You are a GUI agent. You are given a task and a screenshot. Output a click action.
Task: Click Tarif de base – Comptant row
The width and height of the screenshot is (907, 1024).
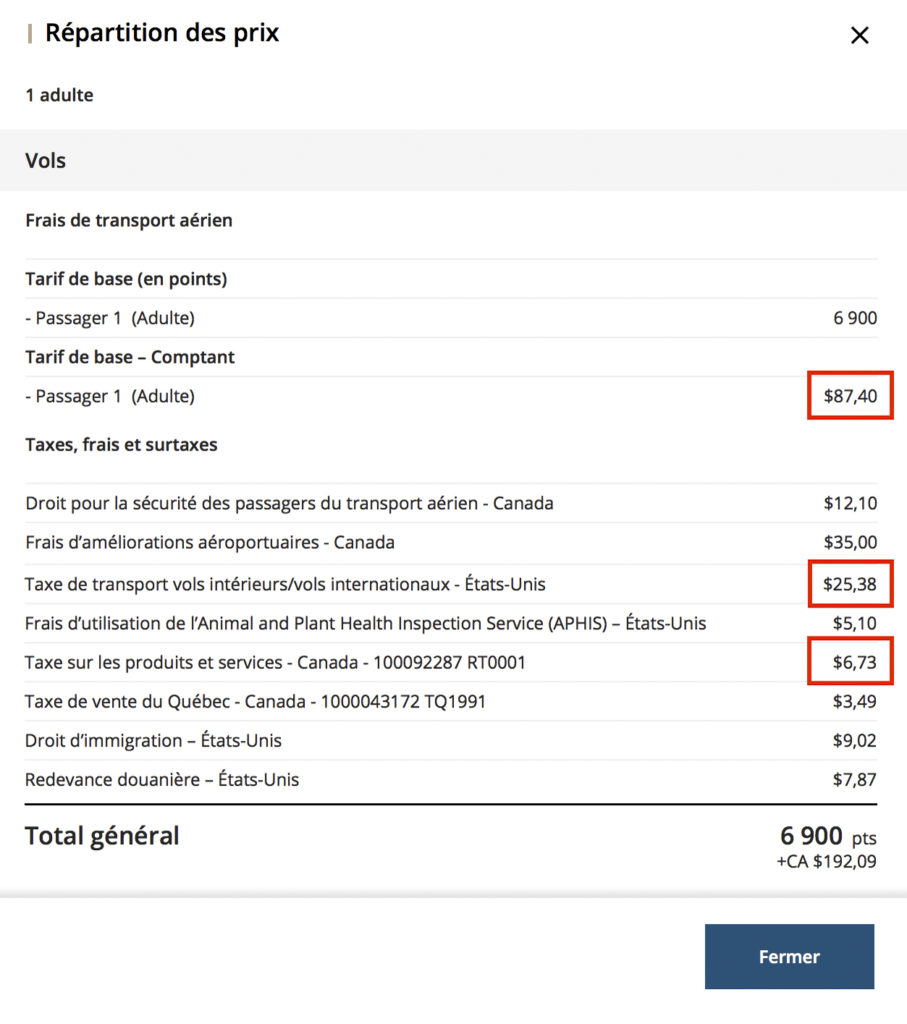point(130,357)
